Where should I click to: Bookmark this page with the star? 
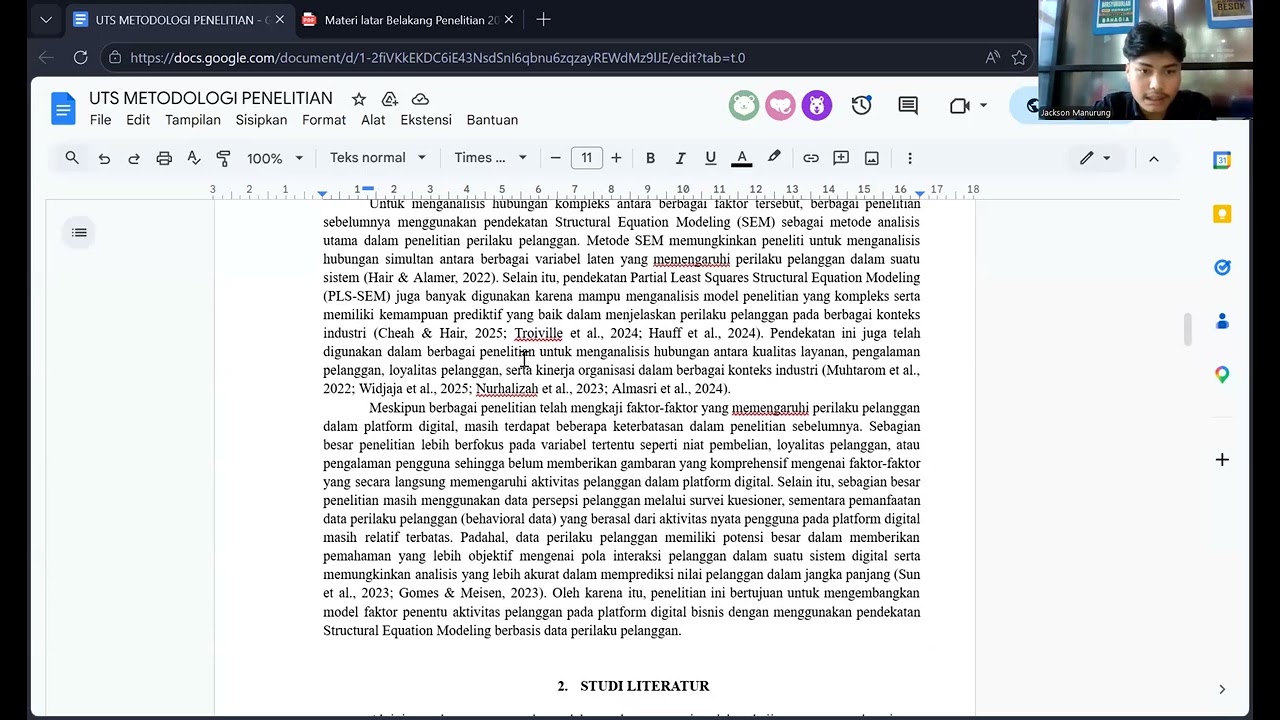(x=1019, y=57)
